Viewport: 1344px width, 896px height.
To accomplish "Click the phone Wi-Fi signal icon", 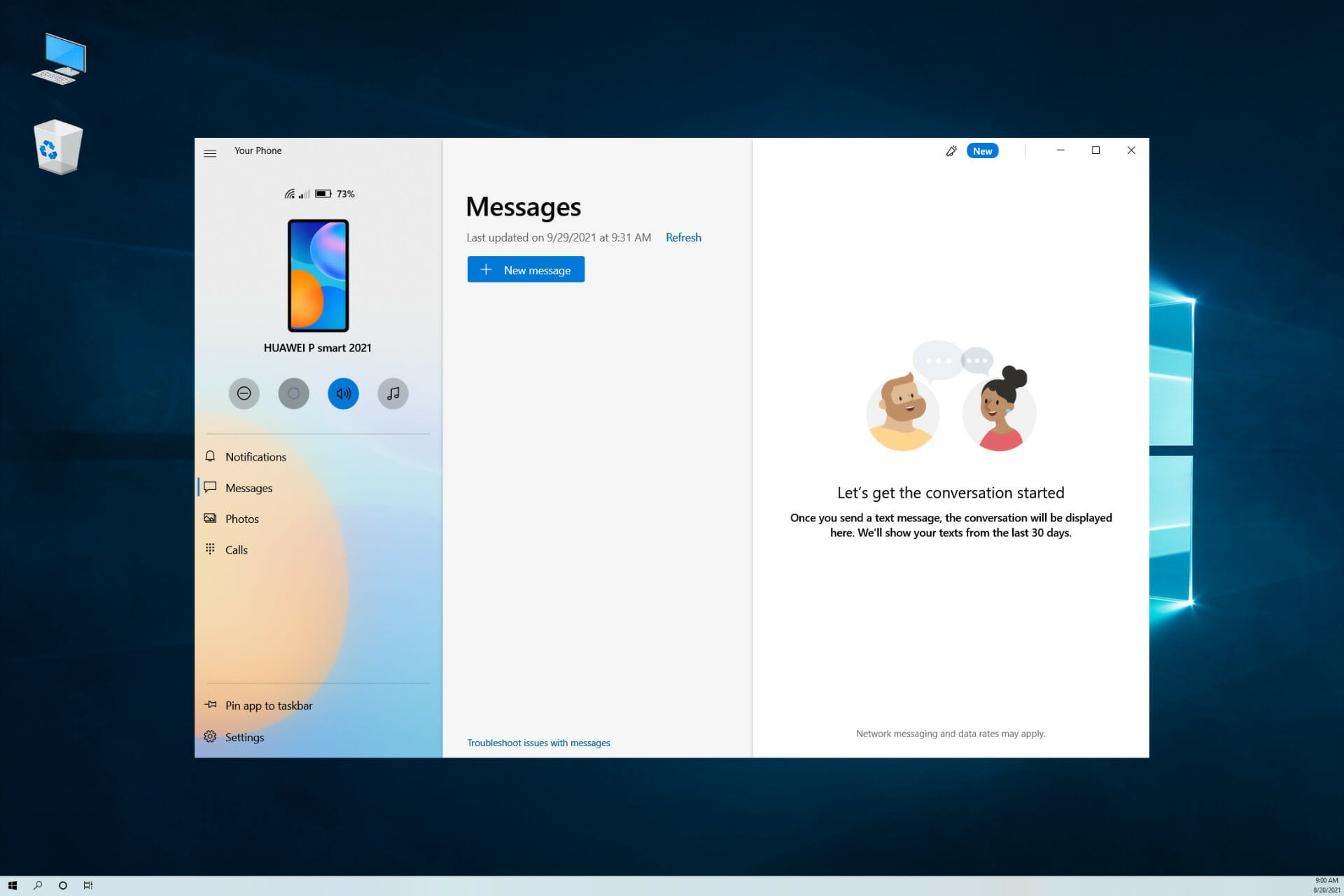I will point(290,194).
